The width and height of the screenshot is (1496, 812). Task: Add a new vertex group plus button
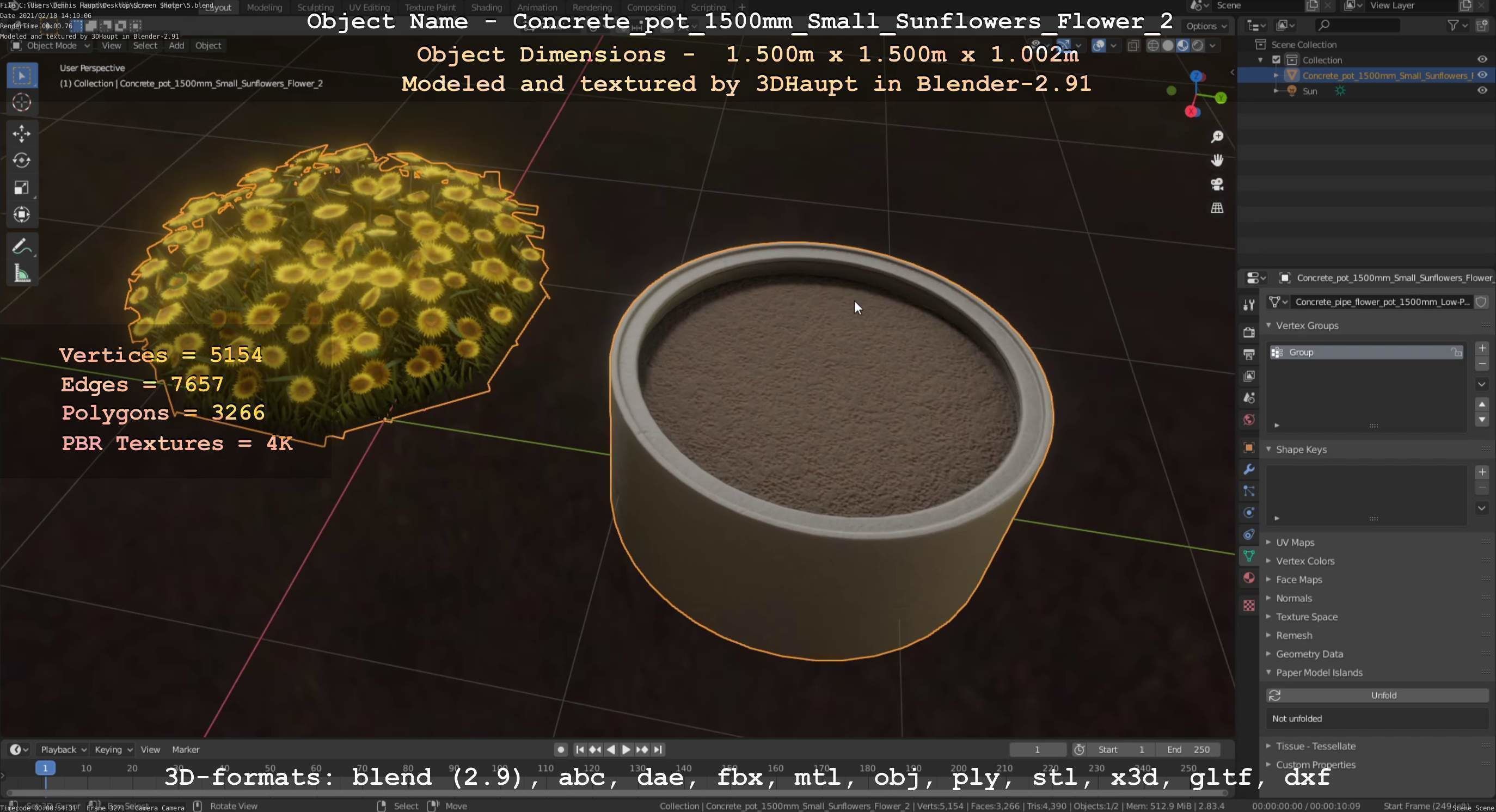coord(1482,348)
